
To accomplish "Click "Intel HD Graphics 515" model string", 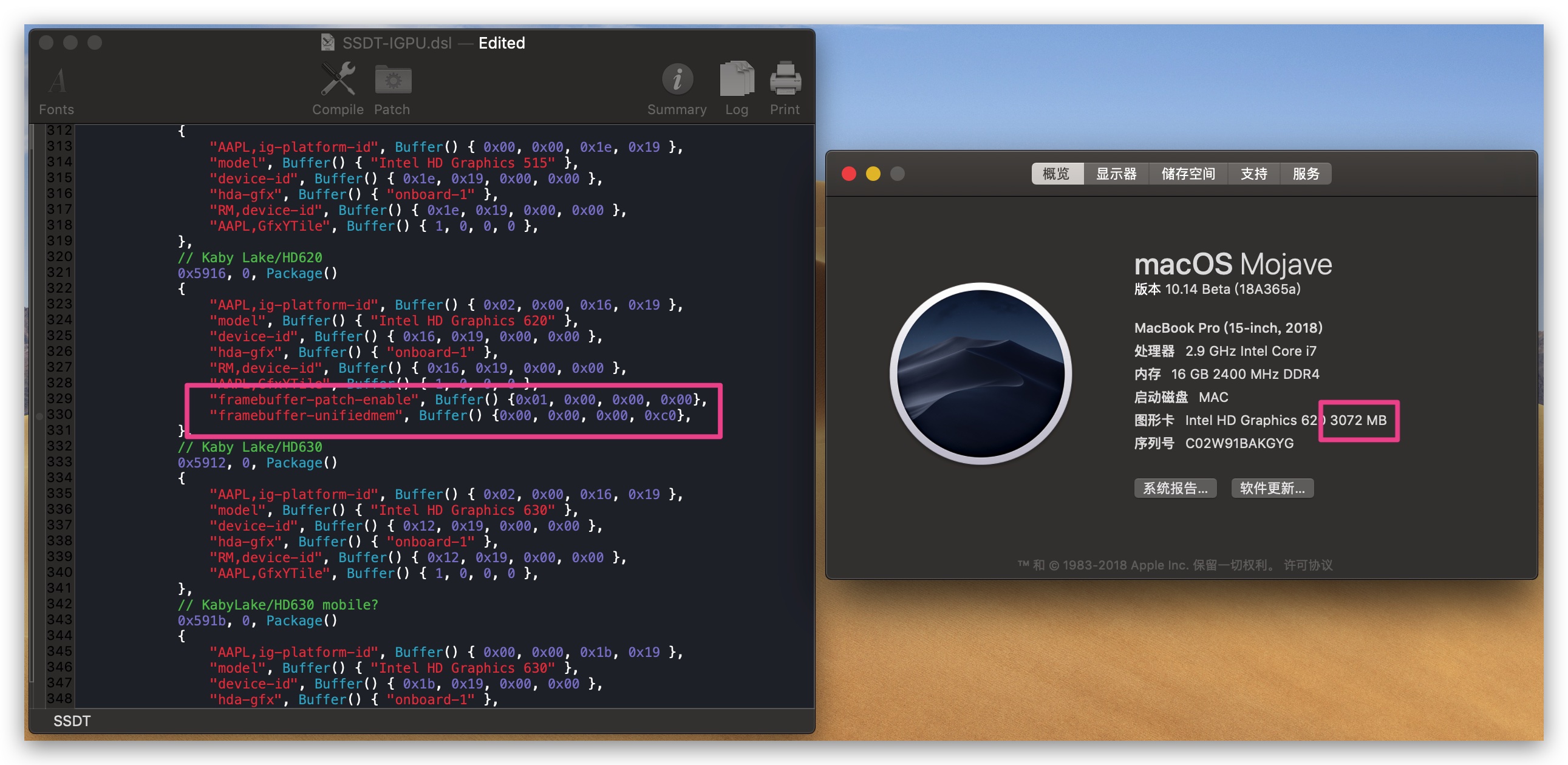I will pyautogui.click(x=463, y=163).
